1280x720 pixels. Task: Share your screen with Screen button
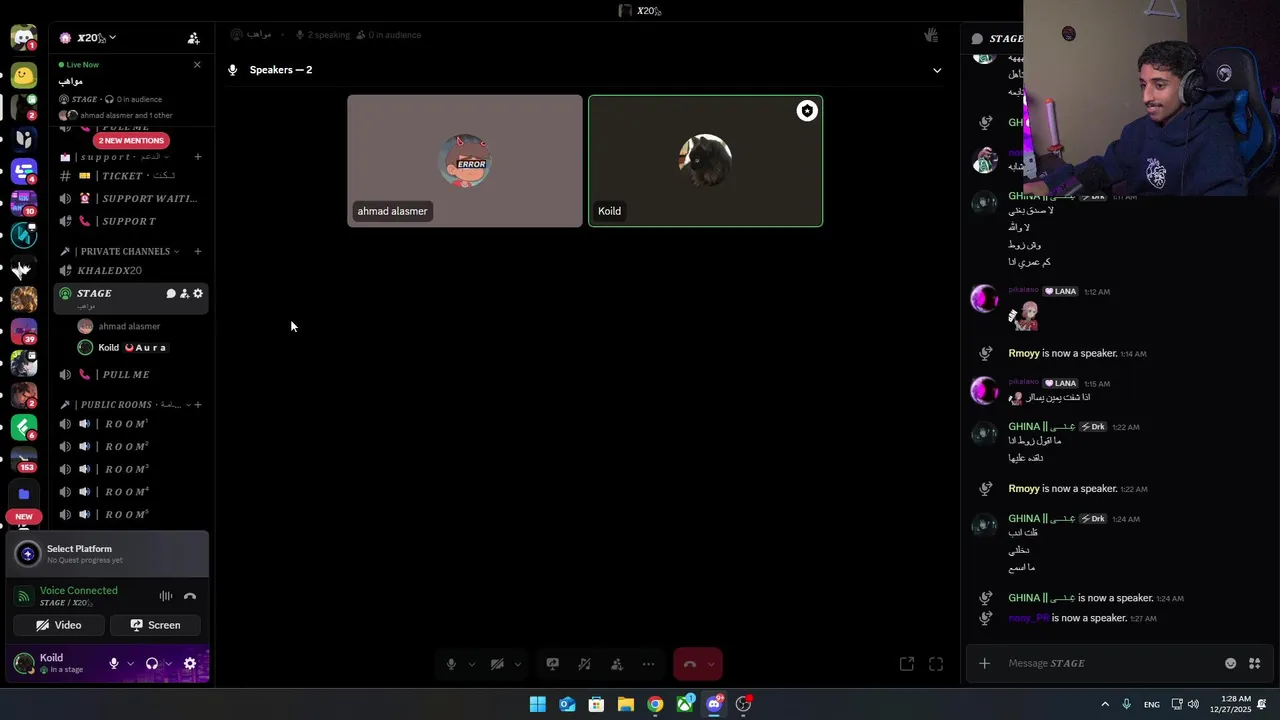point(156,625)
